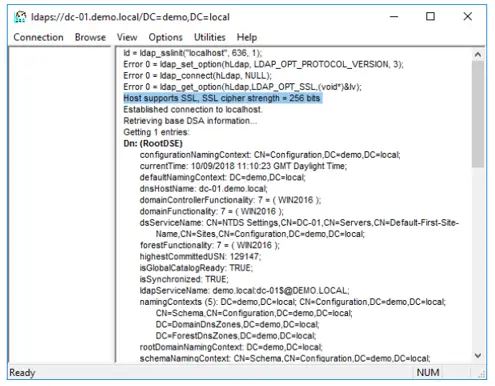Click the DC=DomainDnsZones line
The height and width of the screenshot is (386, 495).
click(x=237, y=324)
